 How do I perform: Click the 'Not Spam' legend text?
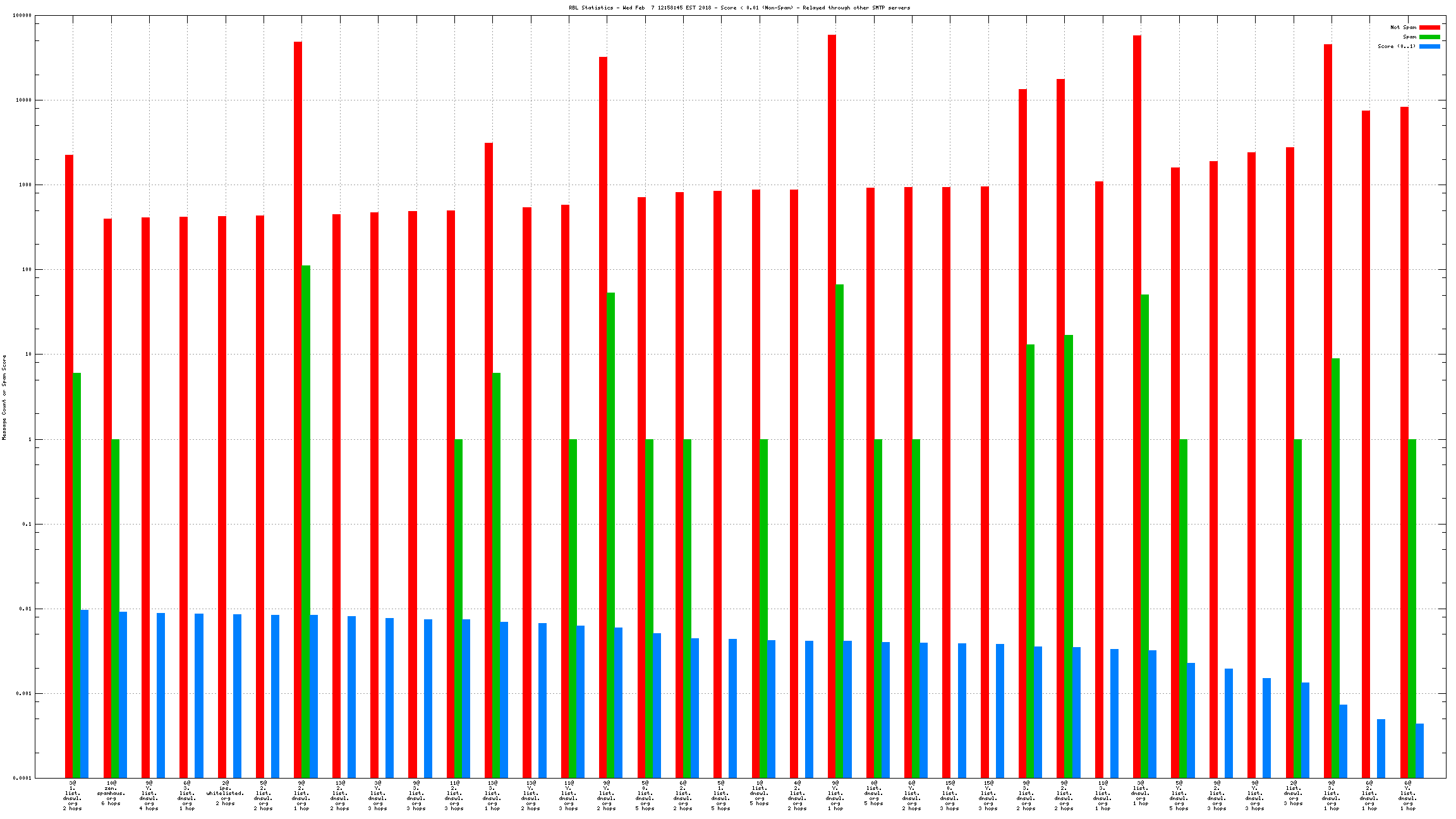coord(1403,27)
